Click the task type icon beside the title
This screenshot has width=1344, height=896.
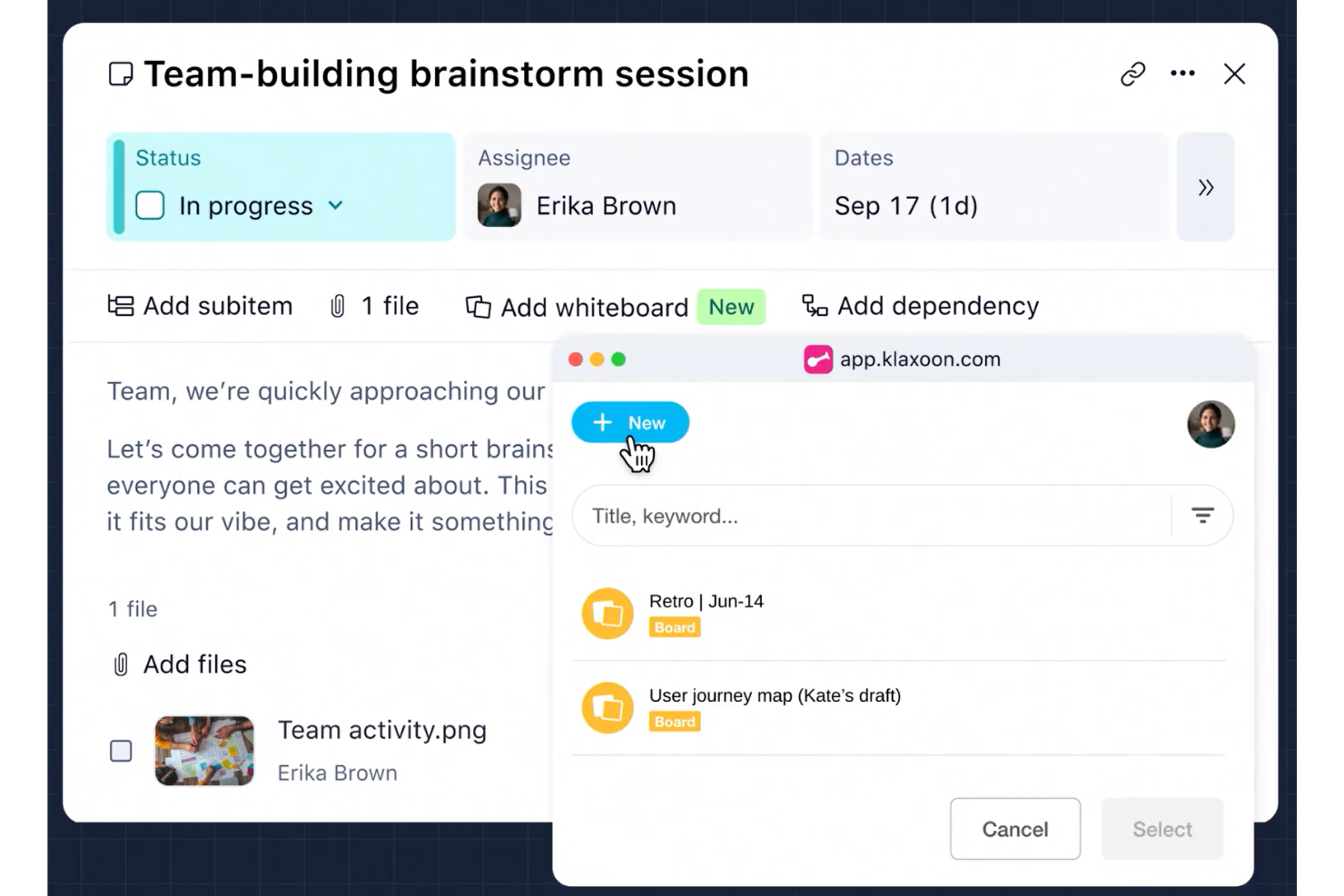[x=121, y=74]
